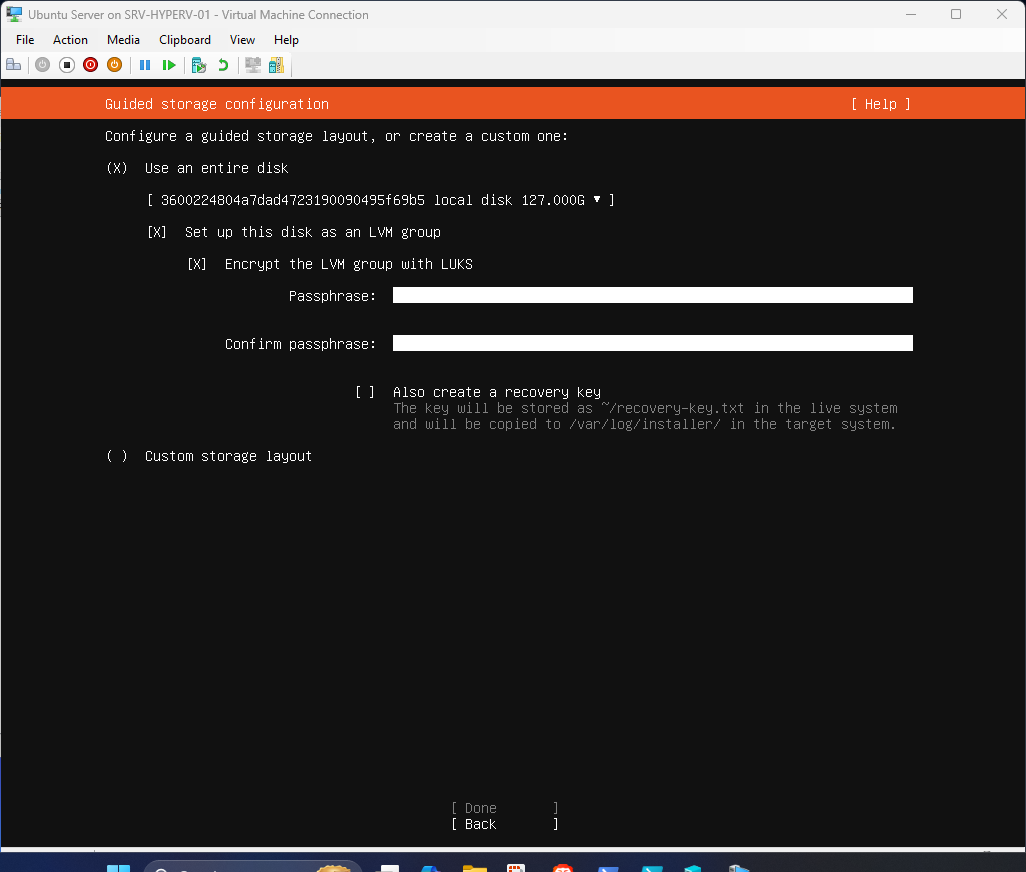Click the Help link in the installer
The height and width of the screenshot is (872, 1026).
tap(879, 103)
